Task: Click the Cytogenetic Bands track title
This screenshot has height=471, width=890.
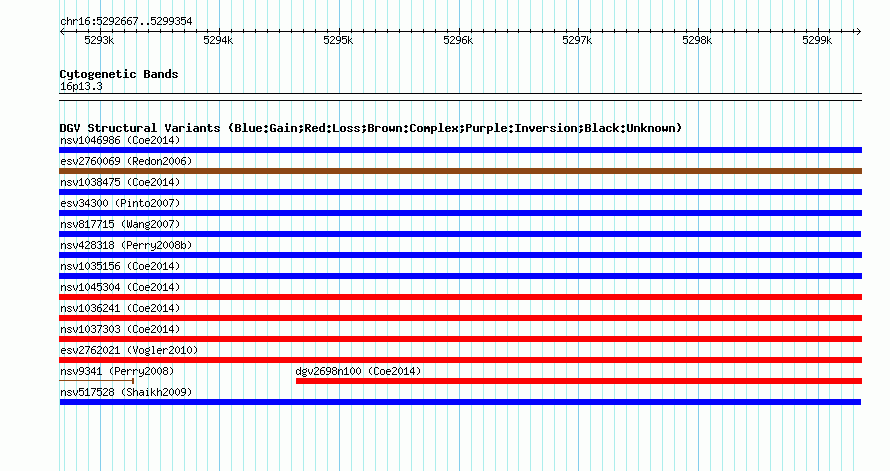Action: click(119, 74)
